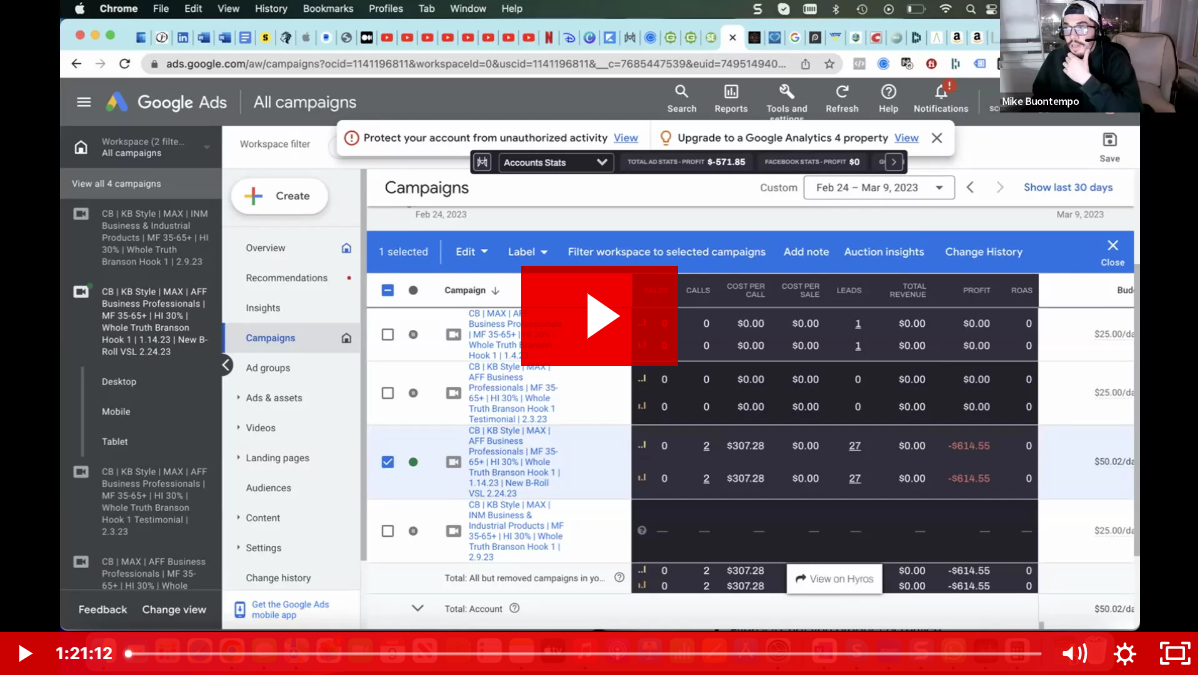Image resolution: width=1198 pixels, height=675 pixels.
Task: Click Show last 30 days link
Action: click(1067, 188)
